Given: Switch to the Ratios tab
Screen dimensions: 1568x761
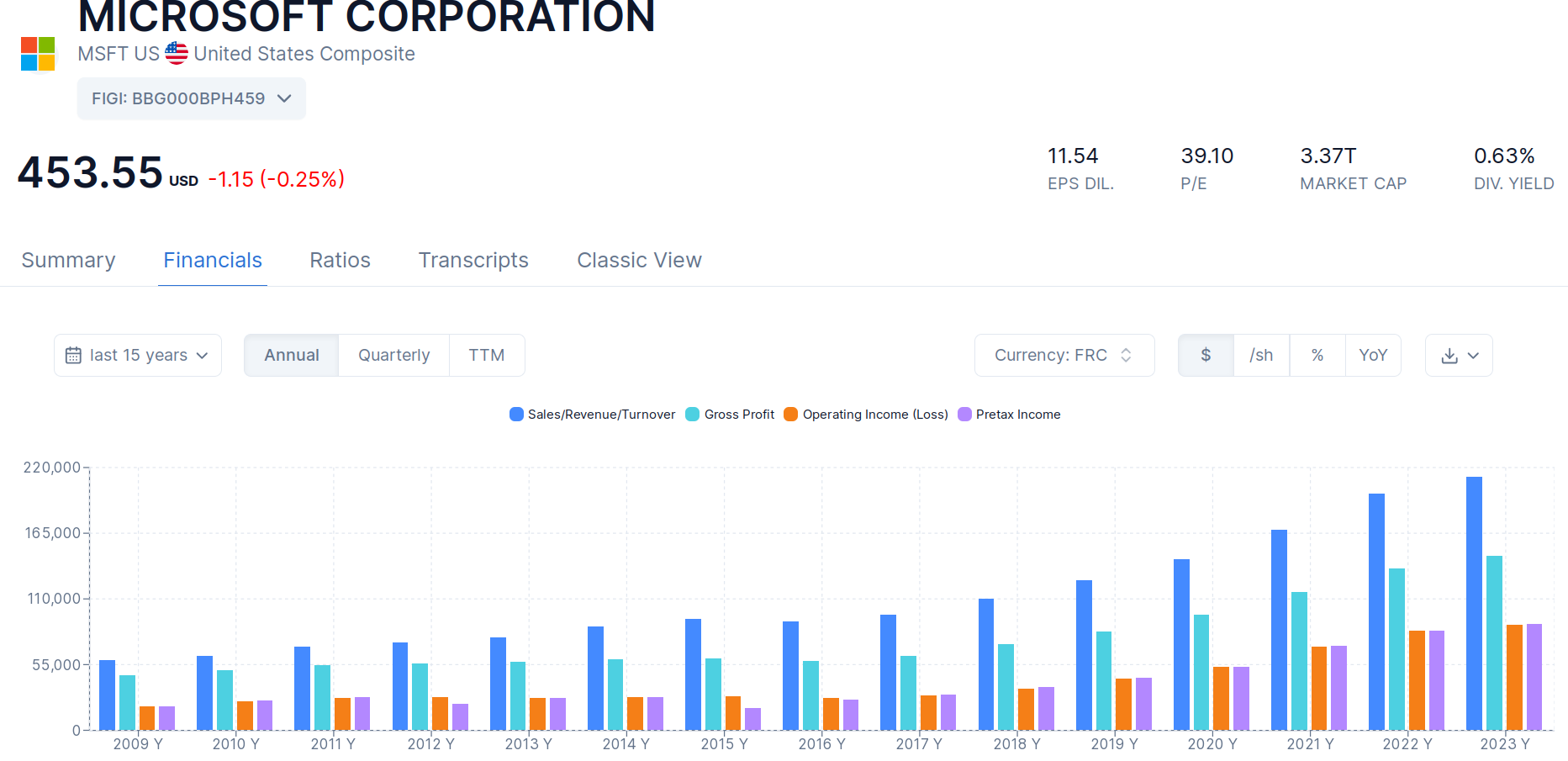Looking at the screenshot, I should [340, 261].
